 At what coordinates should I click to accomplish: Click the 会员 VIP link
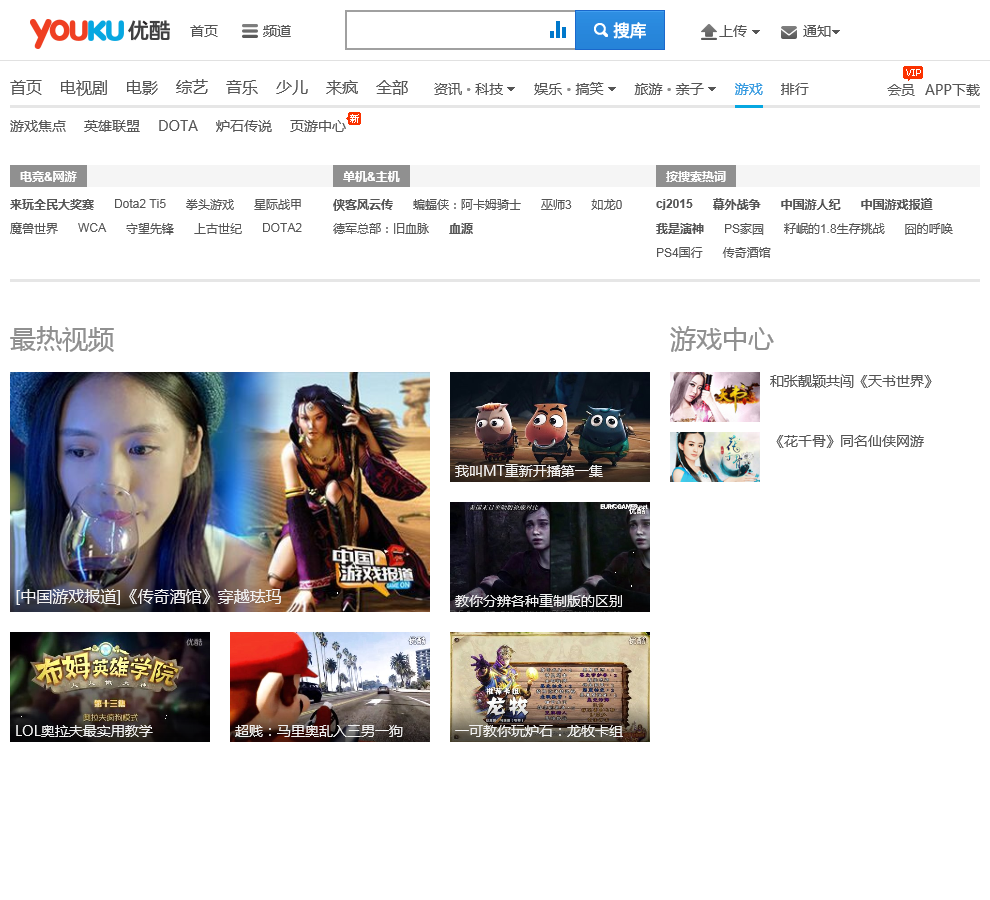point(901,90)
